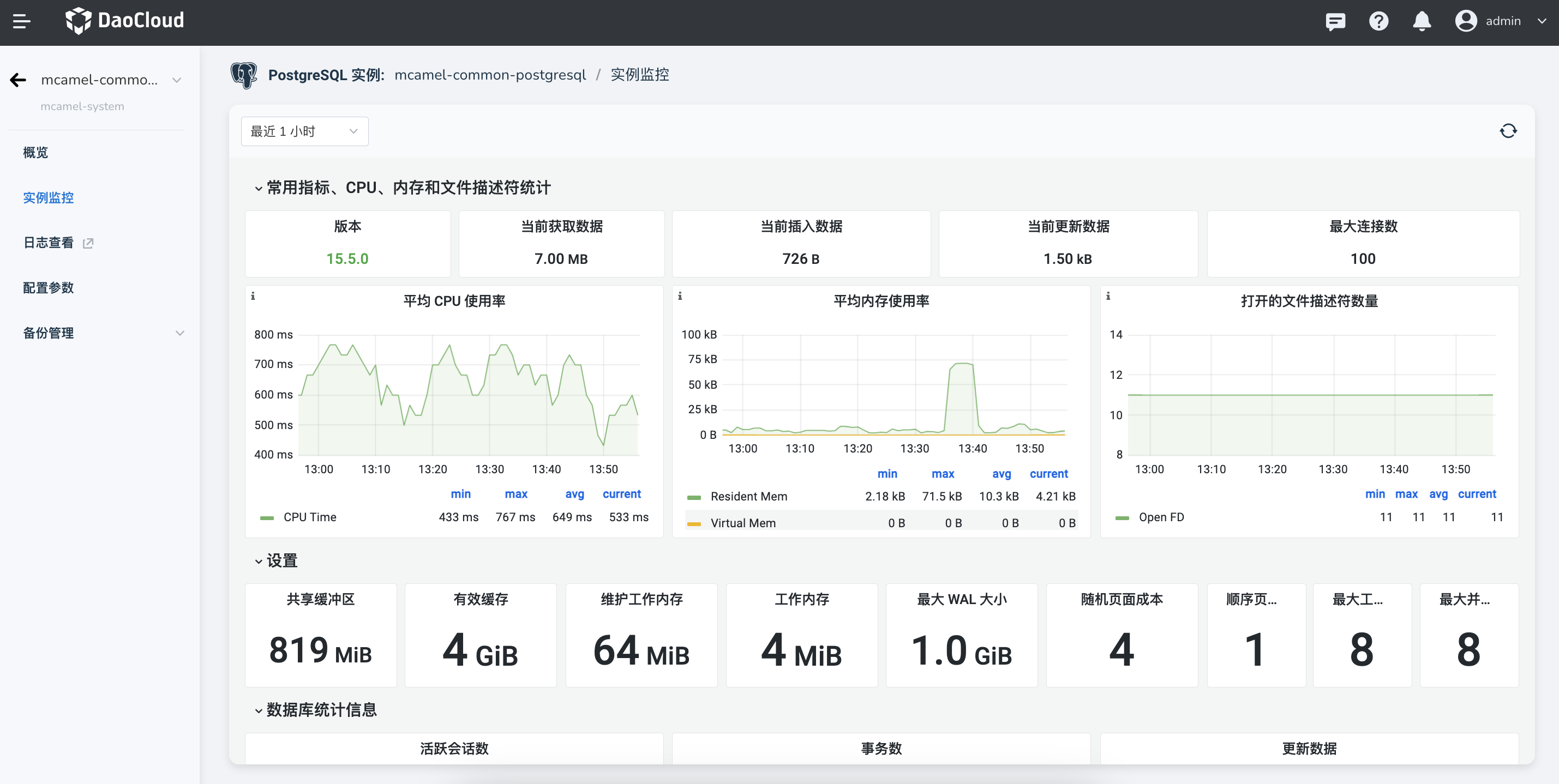Screen dimensions: 1559x784
Task: Open 配置参数 sidebar item
Action: point(49,288)
